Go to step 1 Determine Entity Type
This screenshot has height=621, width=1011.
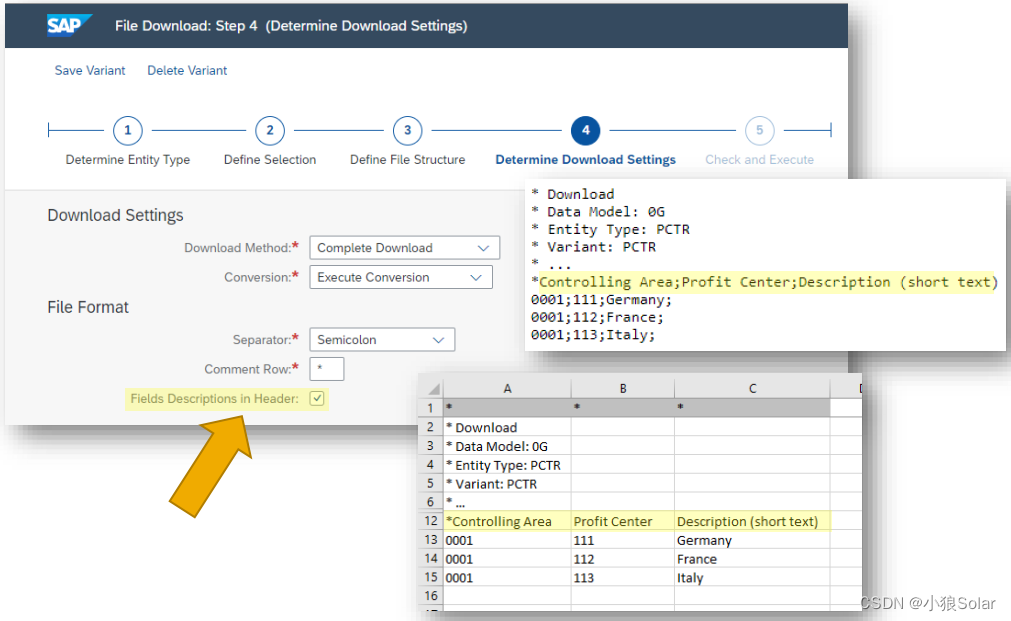[128, 130]
